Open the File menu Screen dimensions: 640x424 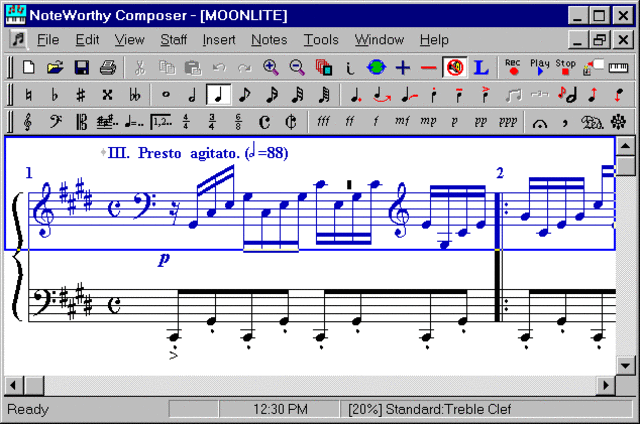(48, 40)
